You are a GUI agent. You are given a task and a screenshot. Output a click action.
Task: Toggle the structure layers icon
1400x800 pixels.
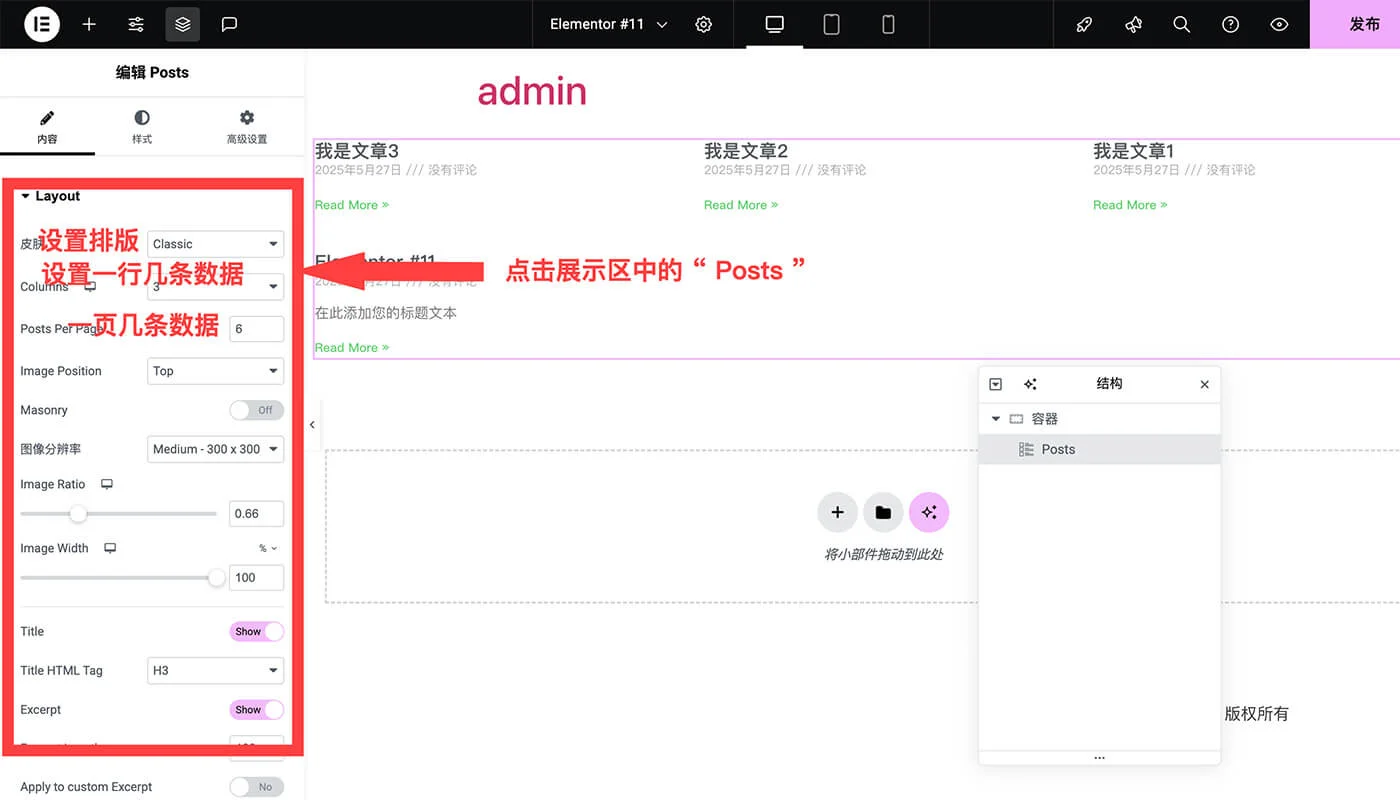click(182, 24)
